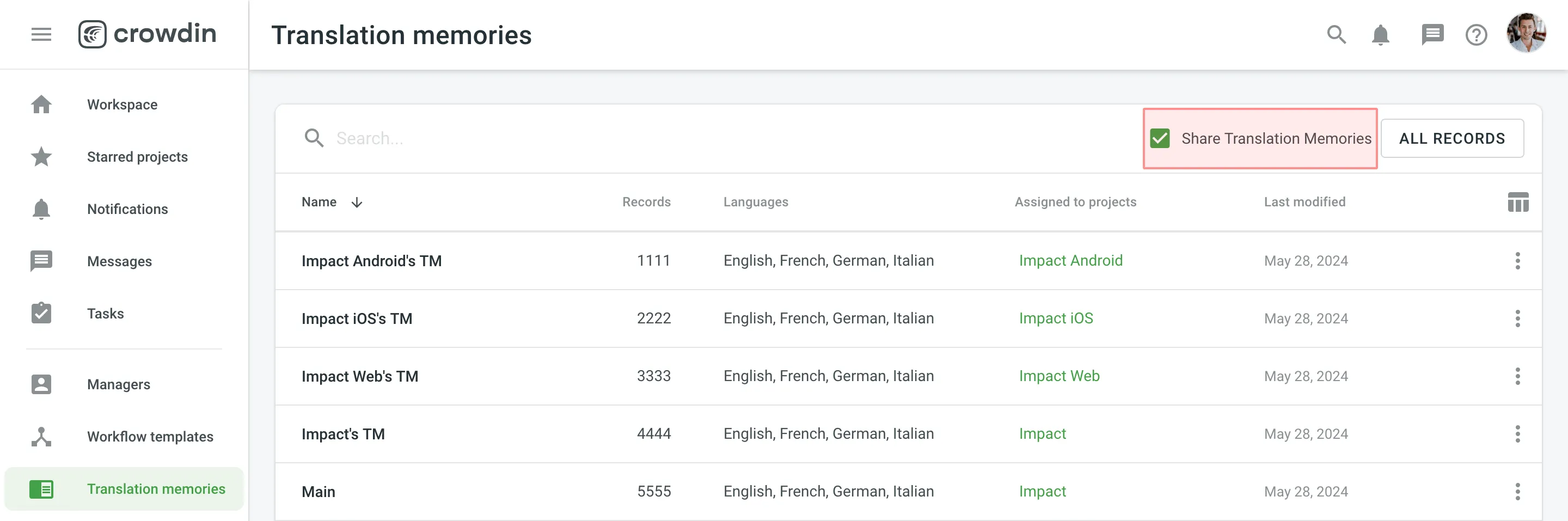Click the 4444 records value
The width and height of the screenshot is (1568, 521).
(653, 434)
